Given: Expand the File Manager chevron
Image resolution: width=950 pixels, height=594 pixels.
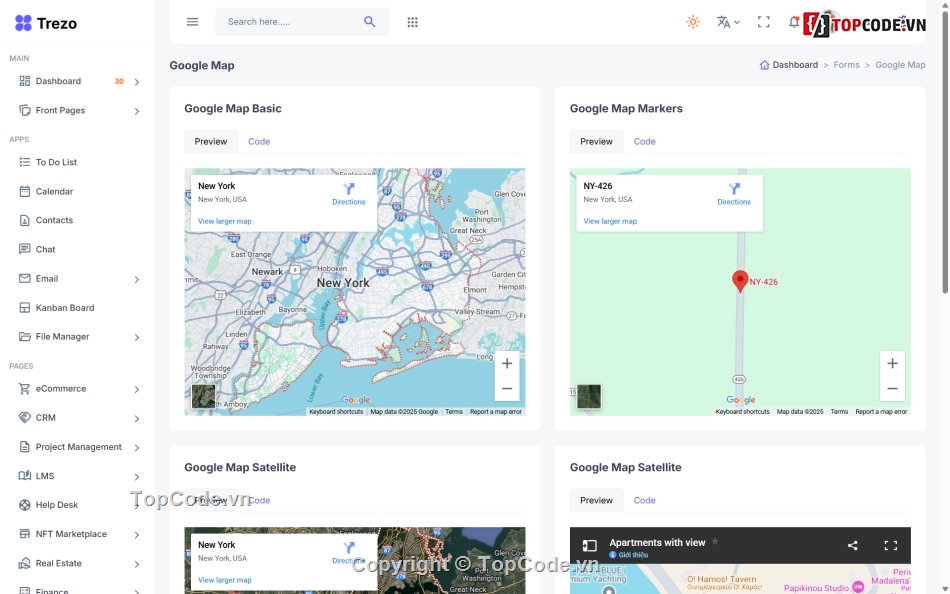Looking at the screenshot, I should pyautogui.click(x=137, y=337).
